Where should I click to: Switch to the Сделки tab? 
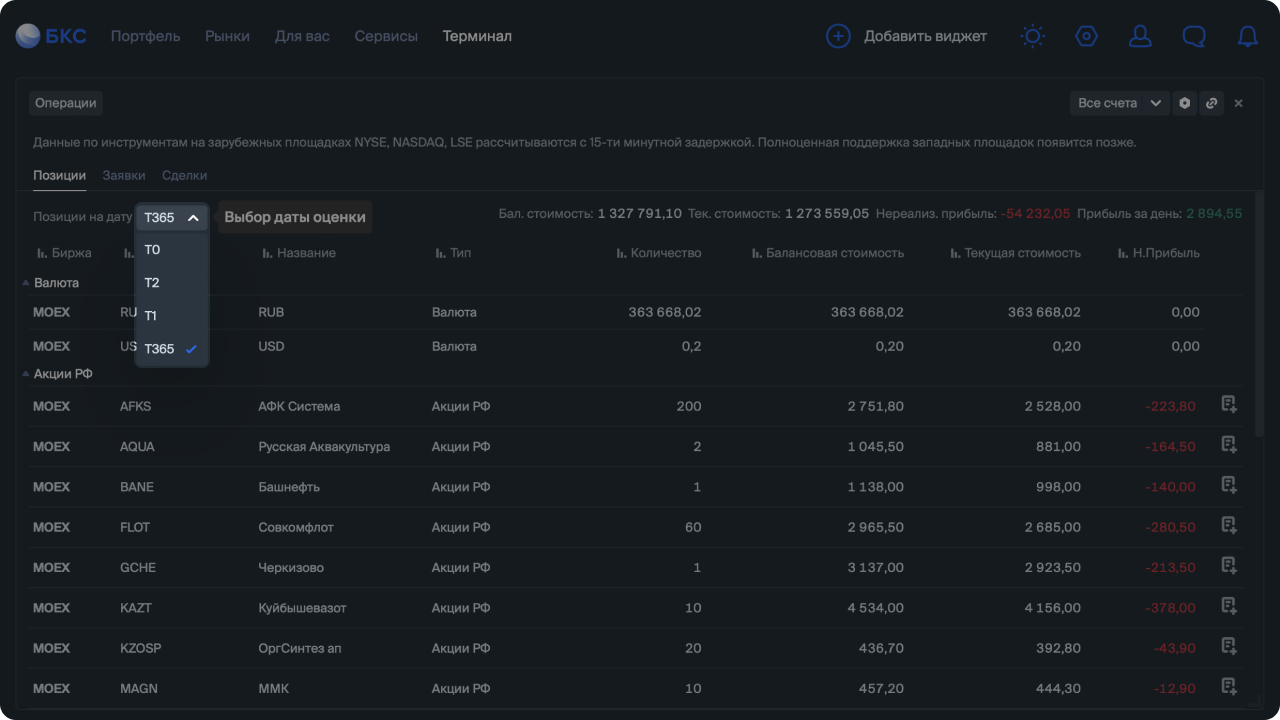click(185, 175)
